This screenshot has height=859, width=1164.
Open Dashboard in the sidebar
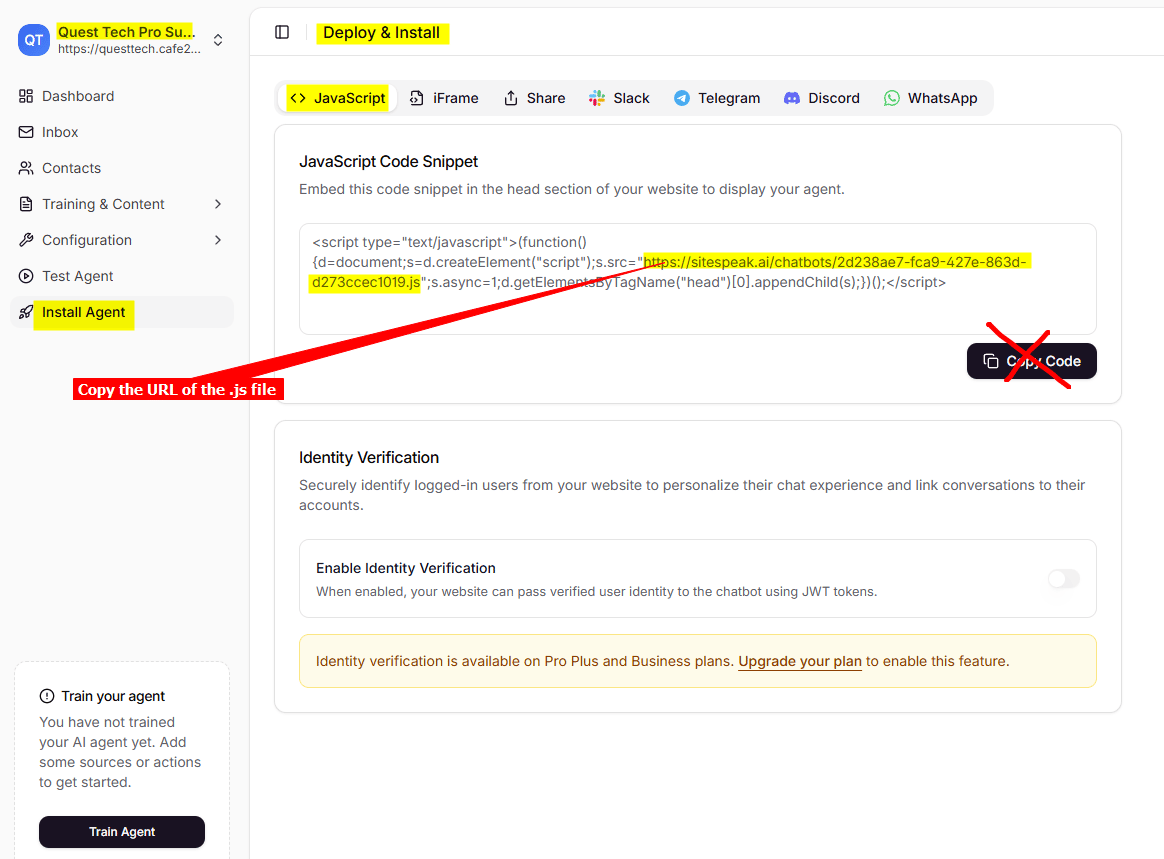[x=122, y=96]
